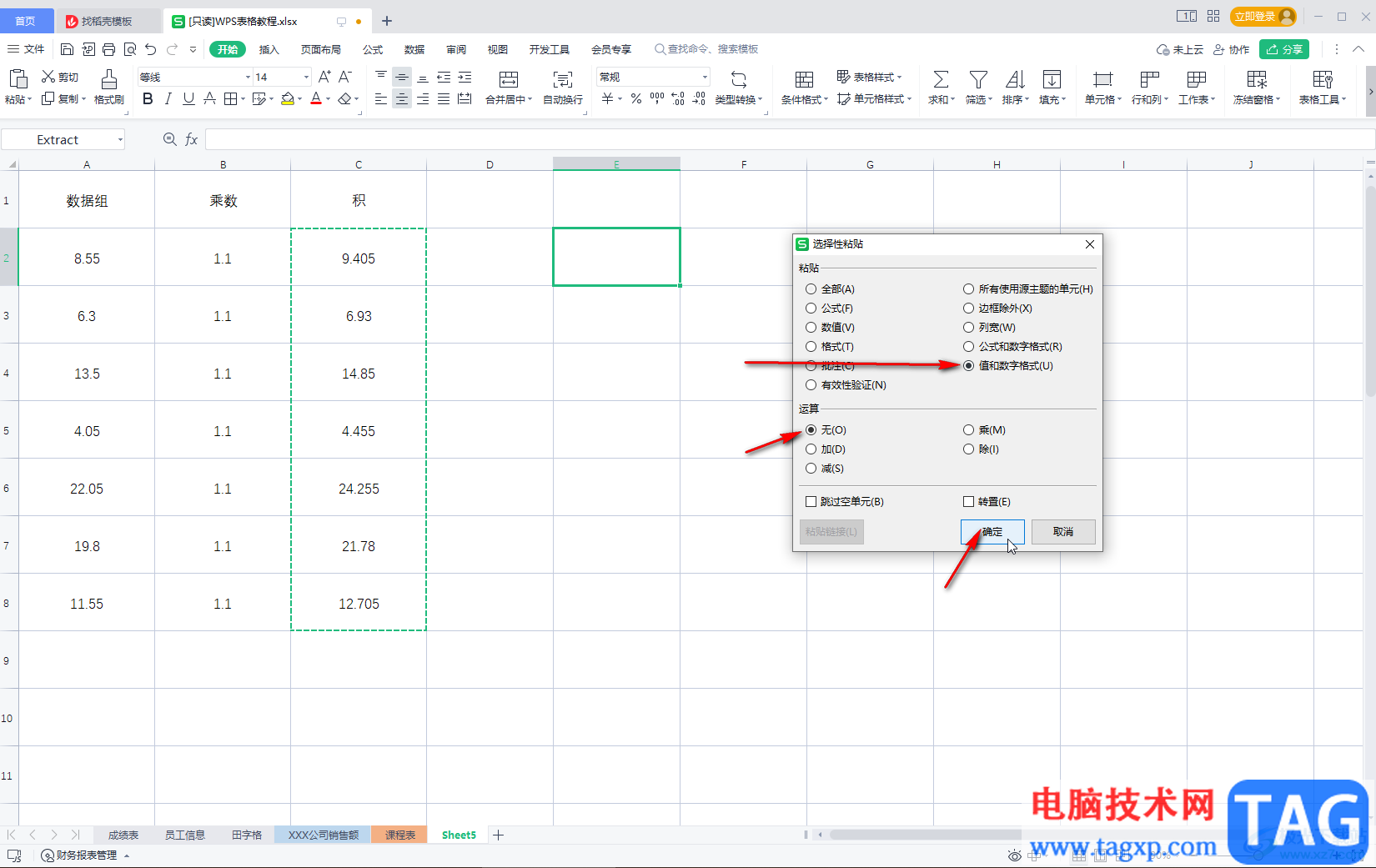Click the Print Preview icon
This screenshot has width=1376, height=868.
130,49
